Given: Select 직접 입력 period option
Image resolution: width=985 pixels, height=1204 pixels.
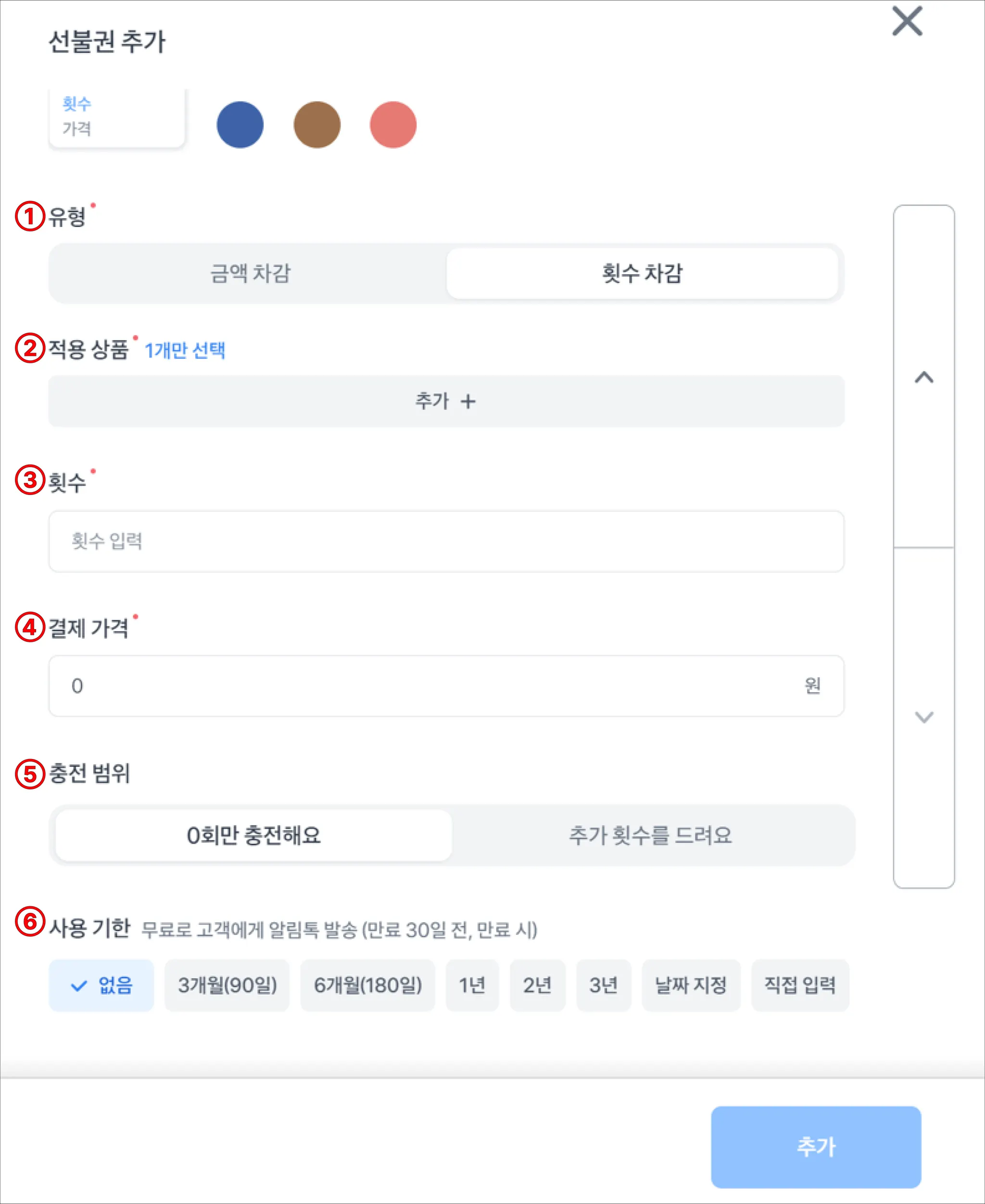Looking at the screenshot, I should click(x=799, y=985).
